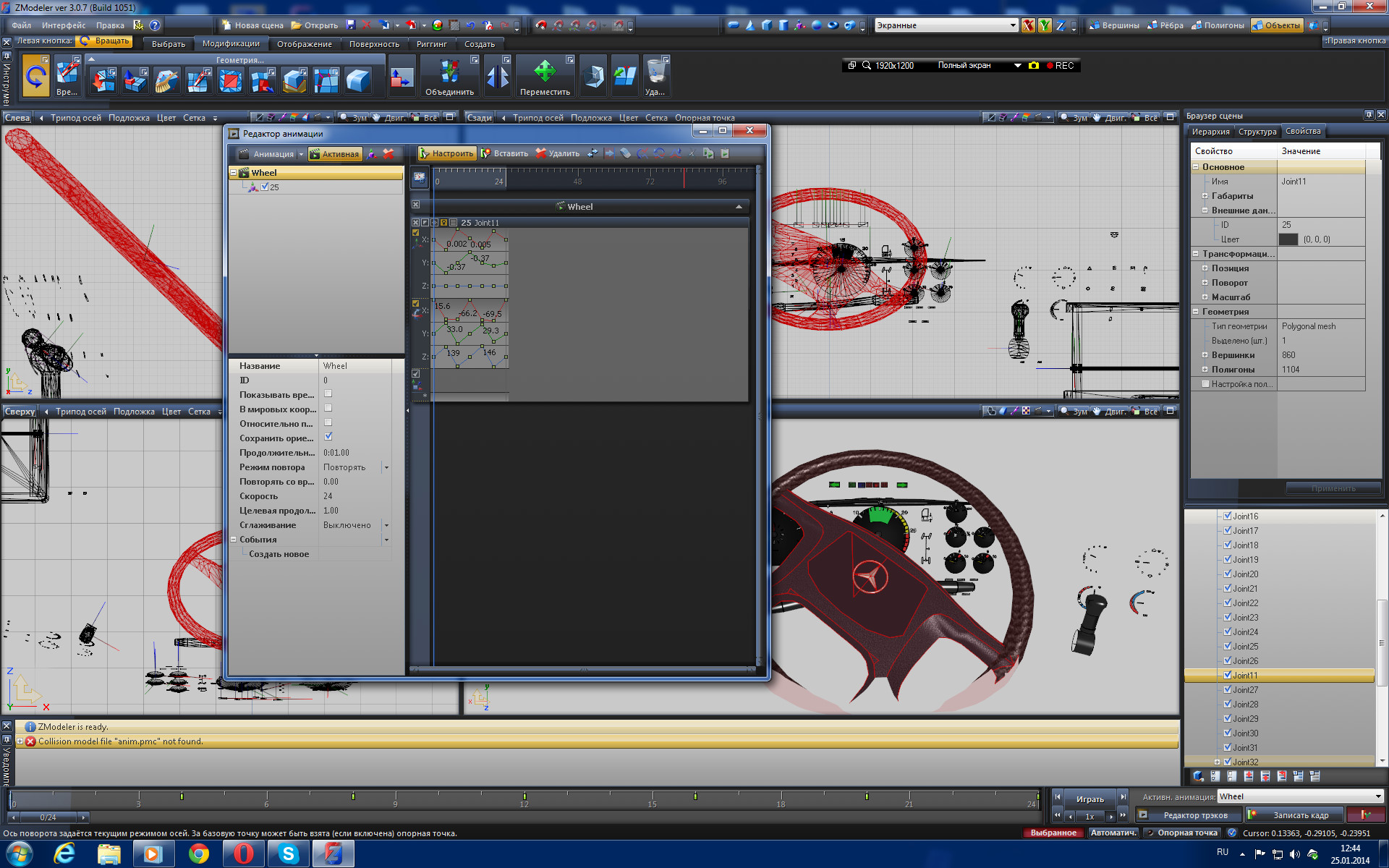
Task: Expand the Позиция property
Action: [x=1205, y=268]
